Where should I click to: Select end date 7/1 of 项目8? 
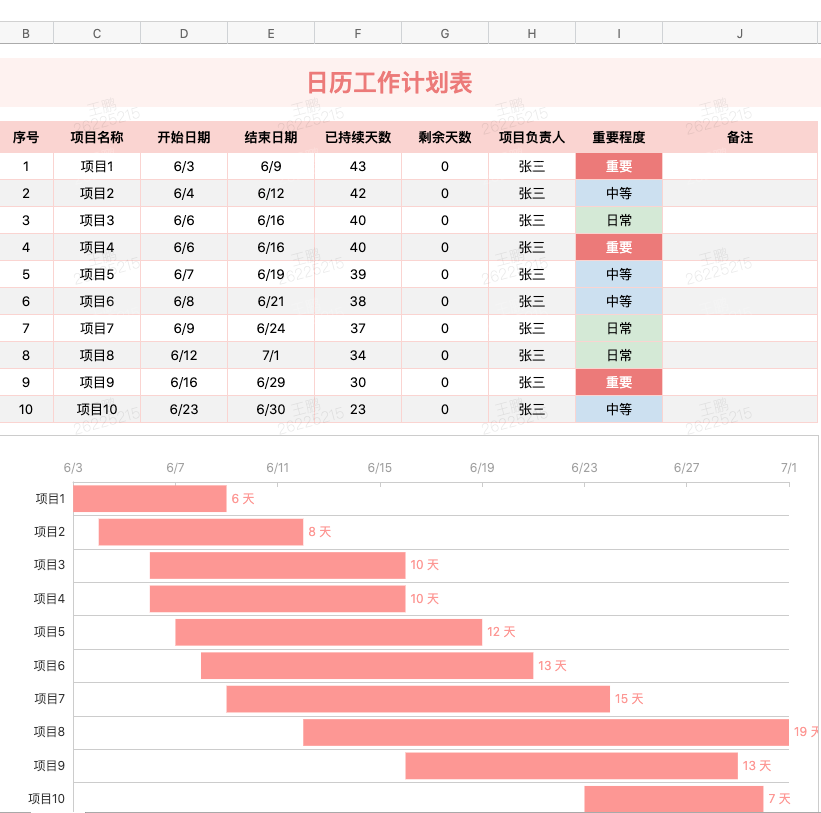pyautogui.click(x=271, y=355)
